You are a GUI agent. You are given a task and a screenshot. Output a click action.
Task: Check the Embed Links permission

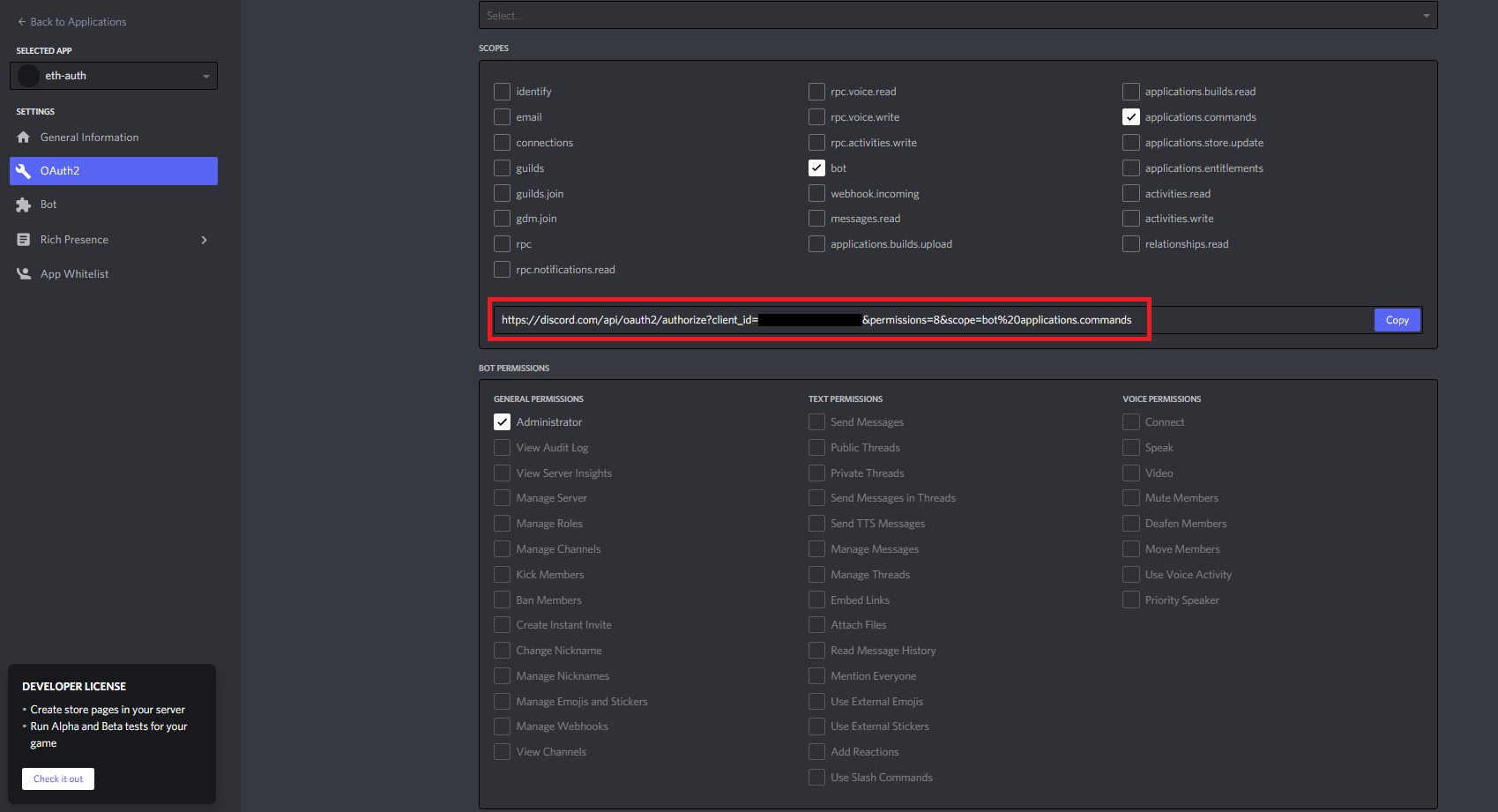point(816,600)
